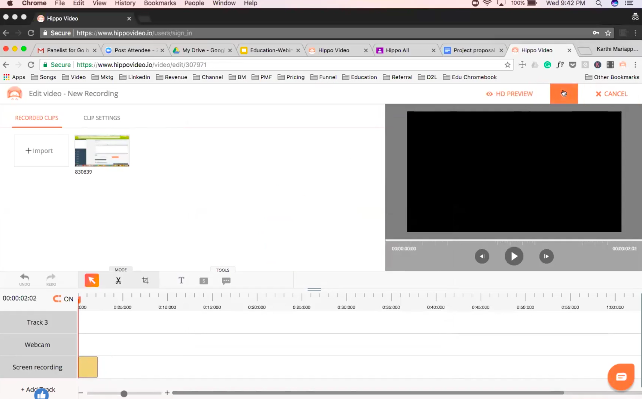Select the Screen recording track label
Viewport: 642px width, 399px height.
pyautogui.click(x=38, y=367)
